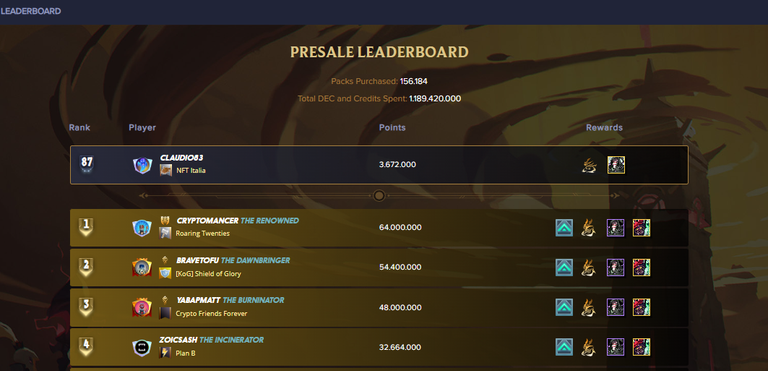768x371 pixels.
Task: Click the Points column header
Action: (392, 128)
